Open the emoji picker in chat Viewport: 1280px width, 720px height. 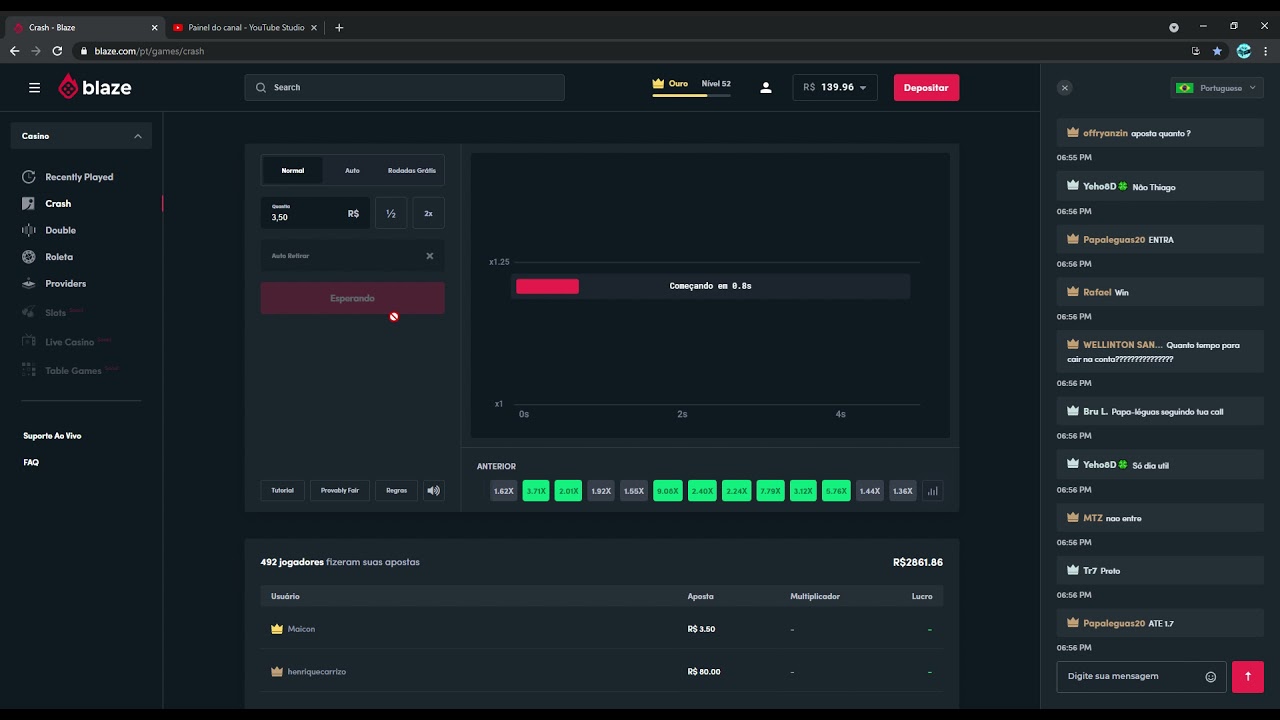pyautogui.click(x=1210, y=677)
